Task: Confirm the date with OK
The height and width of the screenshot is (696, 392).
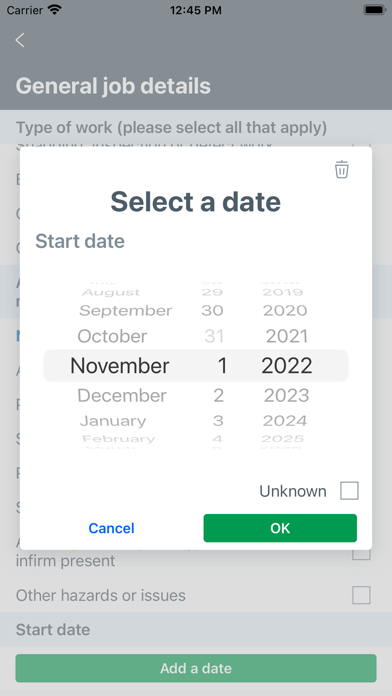Action: click(x=280, y=528)
